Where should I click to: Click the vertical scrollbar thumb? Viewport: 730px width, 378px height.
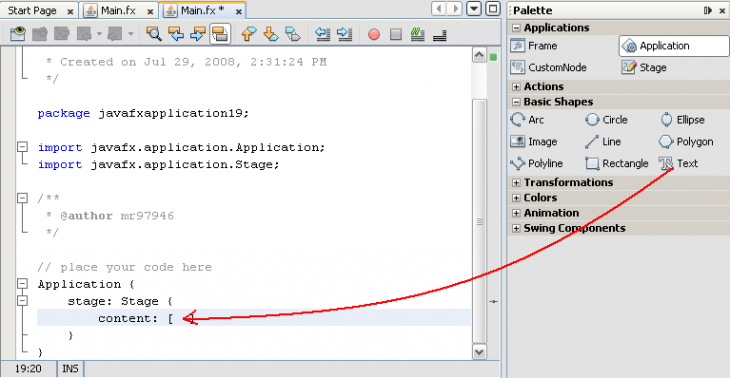[x=479, y=221]
